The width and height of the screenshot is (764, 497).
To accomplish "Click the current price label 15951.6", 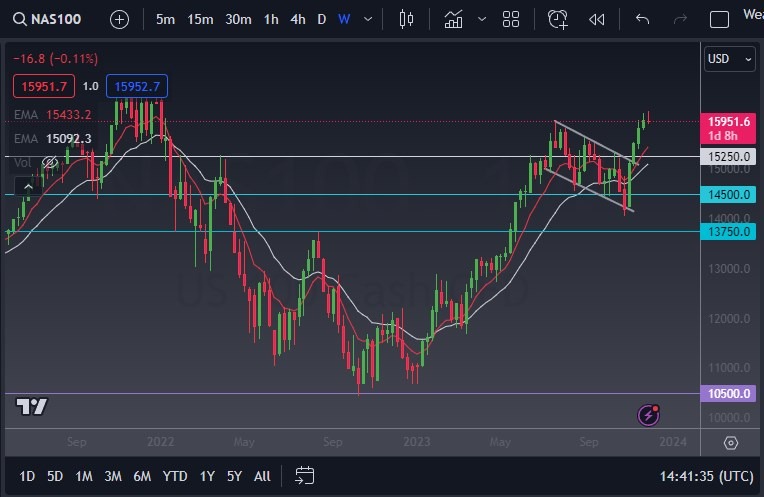I will coord(728,128).
